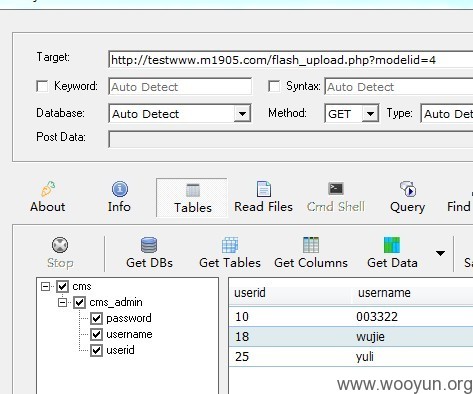This screenshot has height=394, width=473.
Task: Switch to the Query tab label
Action: (408, 207)
